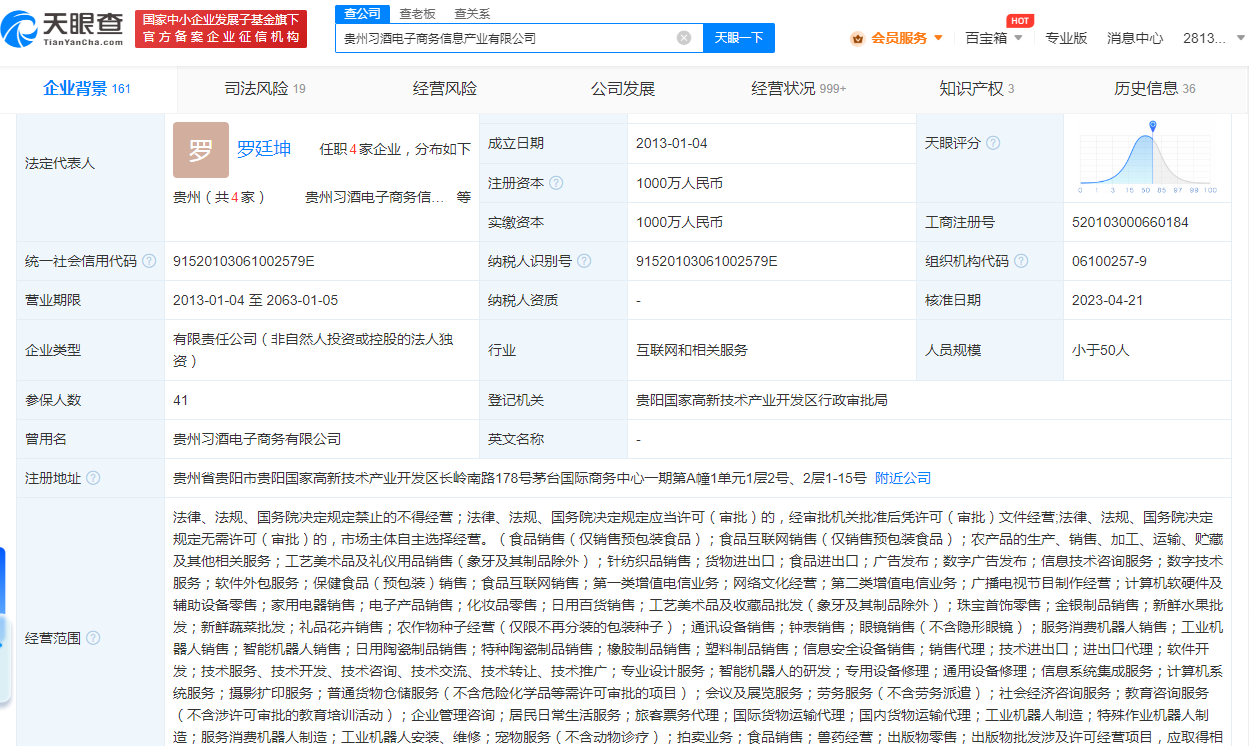Switch to the 查老板 search tab
The height and width of the screenshot is (746, 1249).
click(417, 13)
